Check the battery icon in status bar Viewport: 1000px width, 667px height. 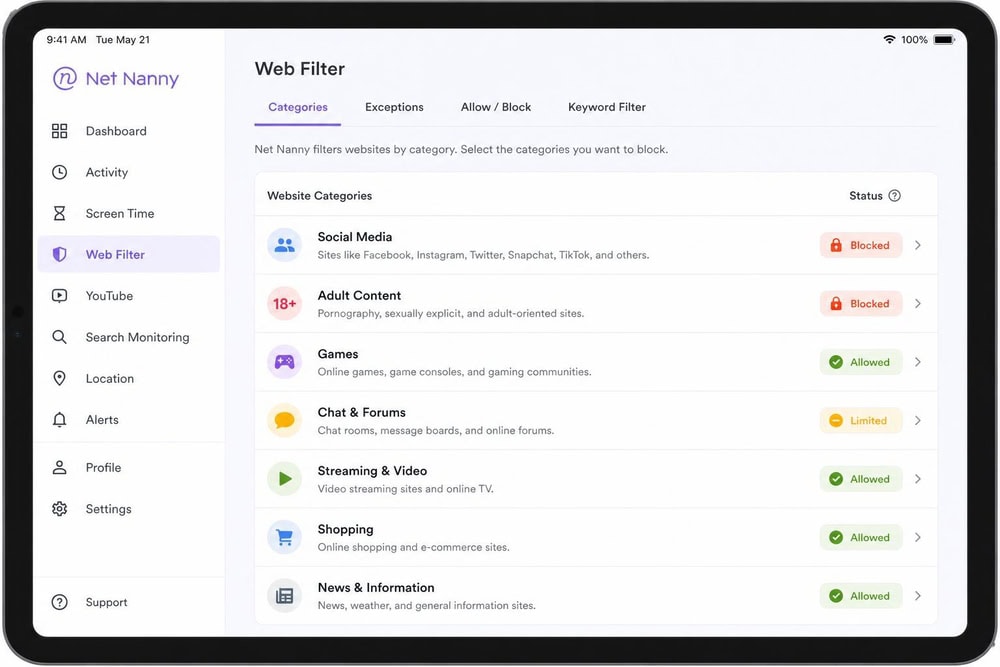945,40
